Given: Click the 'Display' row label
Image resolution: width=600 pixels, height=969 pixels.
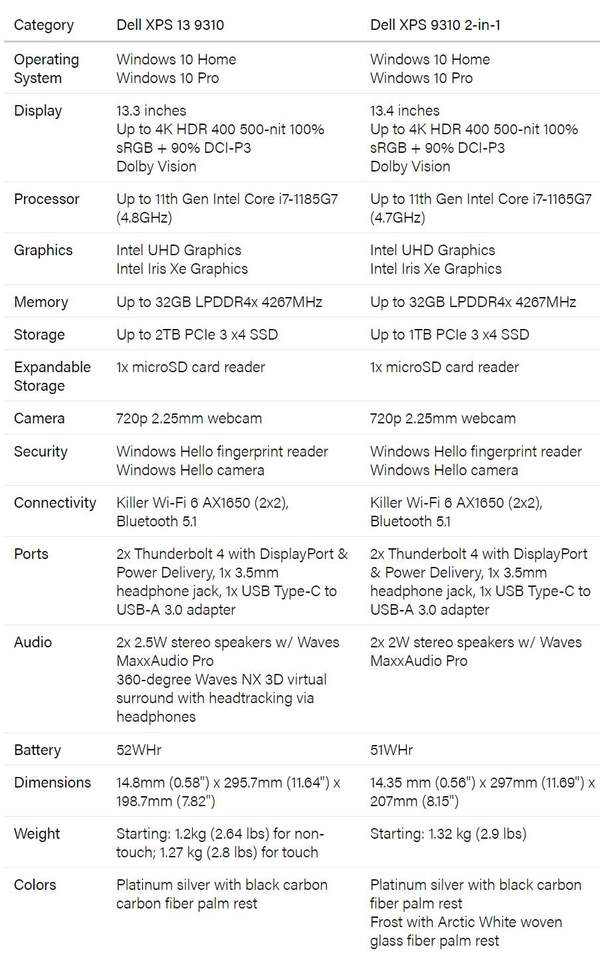Looking at the screenshot, I should click(x=38, y=111).
